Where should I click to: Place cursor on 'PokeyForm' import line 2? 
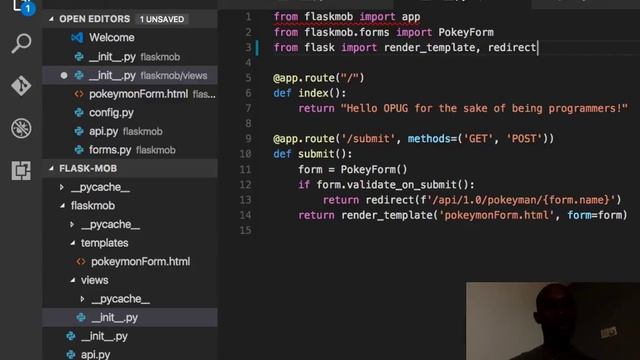click(x=466, y=32)
